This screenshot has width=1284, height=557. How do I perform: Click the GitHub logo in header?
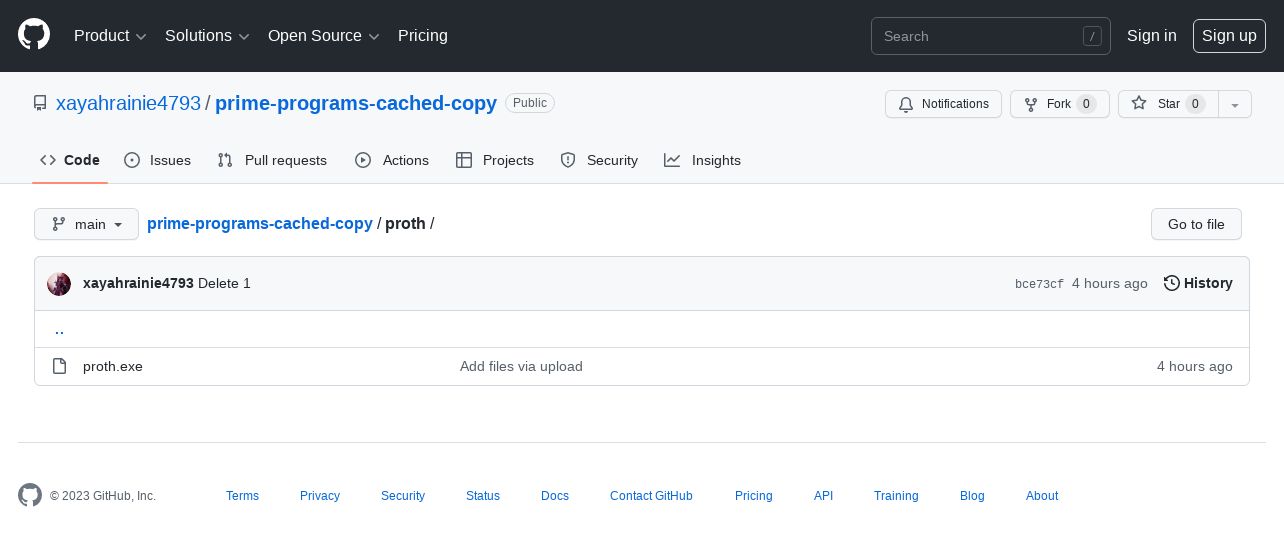click(34, 35)
